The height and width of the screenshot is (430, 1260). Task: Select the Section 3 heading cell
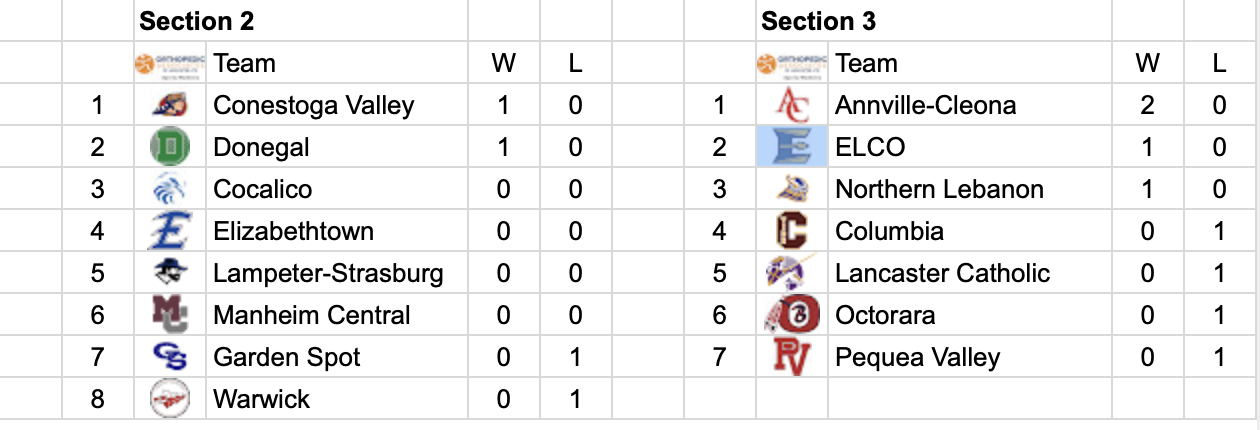click(x=819, y=21)
